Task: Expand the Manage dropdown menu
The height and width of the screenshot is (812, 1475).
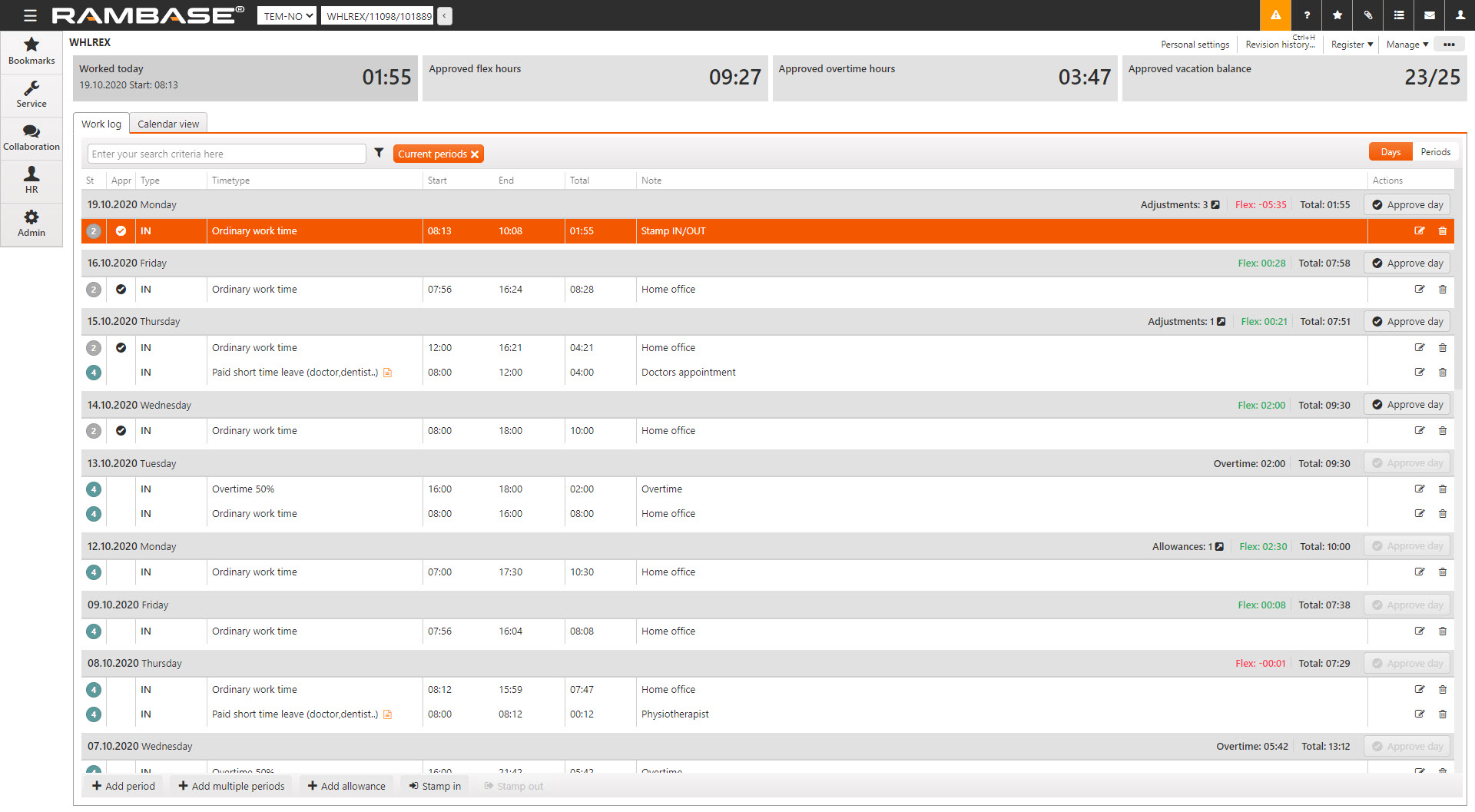Action: 1407,45
